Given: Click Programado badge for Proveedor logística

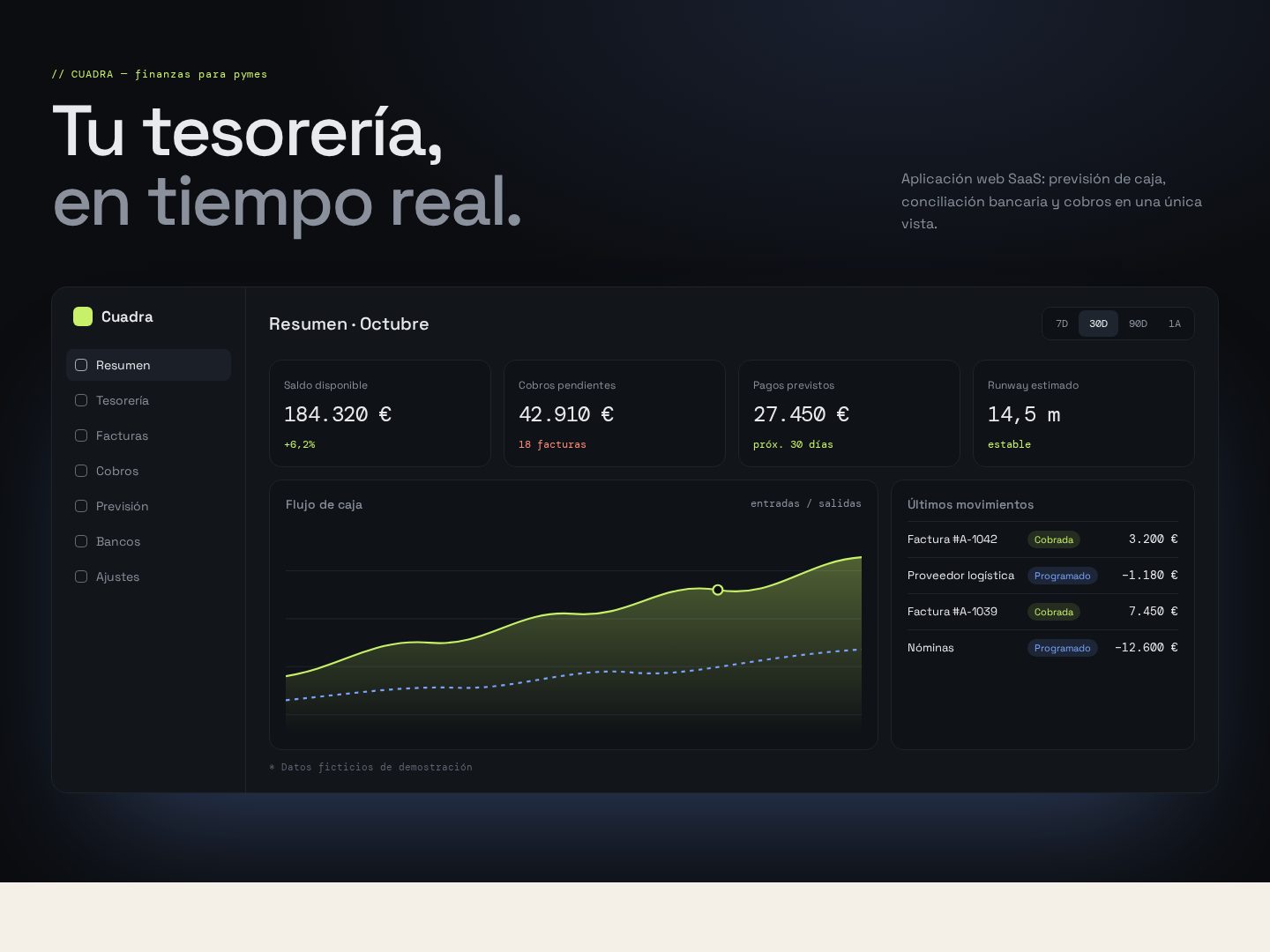Looking at the screenshot, I should pyautogui.click(x=1063, y=576).
